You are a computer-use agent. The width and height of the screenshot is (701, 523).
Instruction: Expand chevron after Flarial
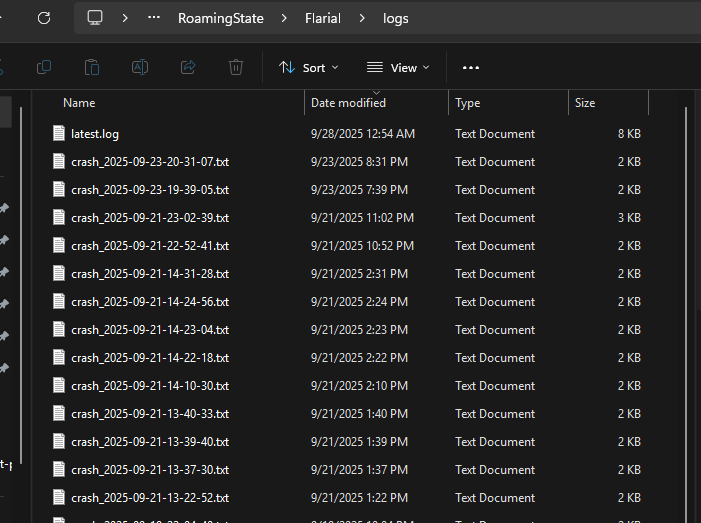(362, 18)
